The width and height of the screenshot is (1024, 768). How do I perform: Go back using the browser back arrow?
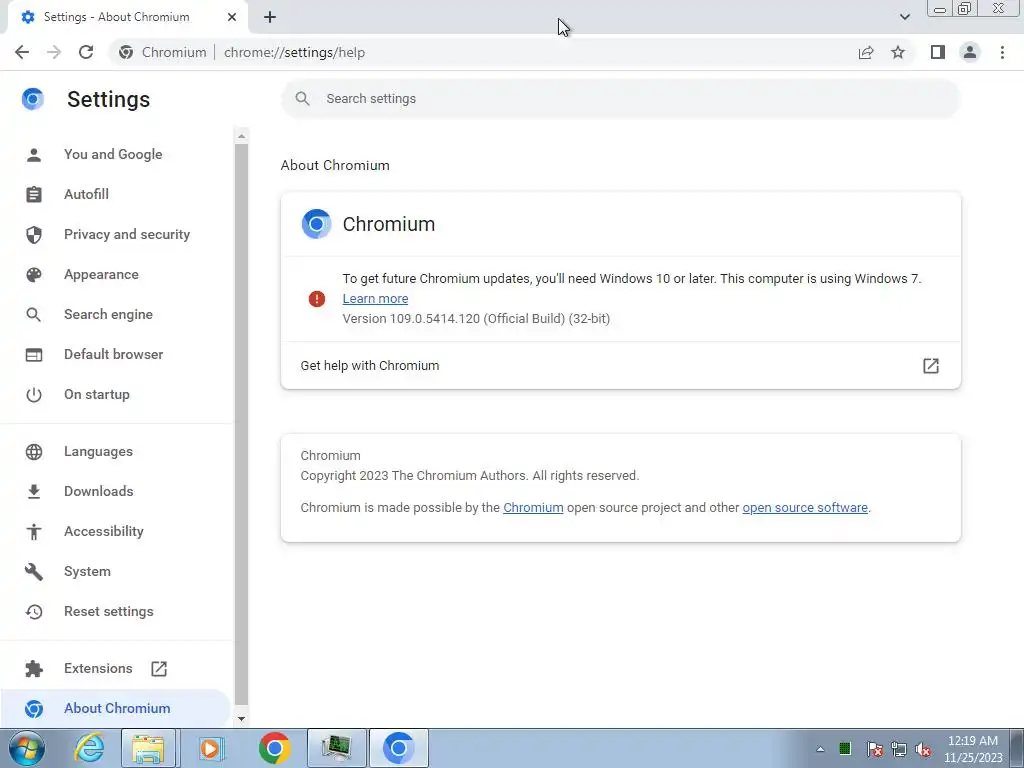tap(22, 52)
